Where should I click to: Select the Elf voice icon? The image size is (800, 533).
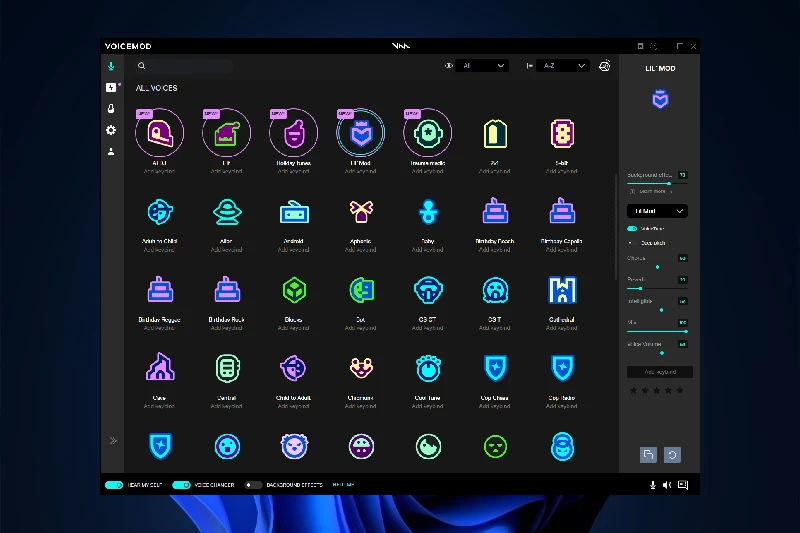click(x=227, y=133)
